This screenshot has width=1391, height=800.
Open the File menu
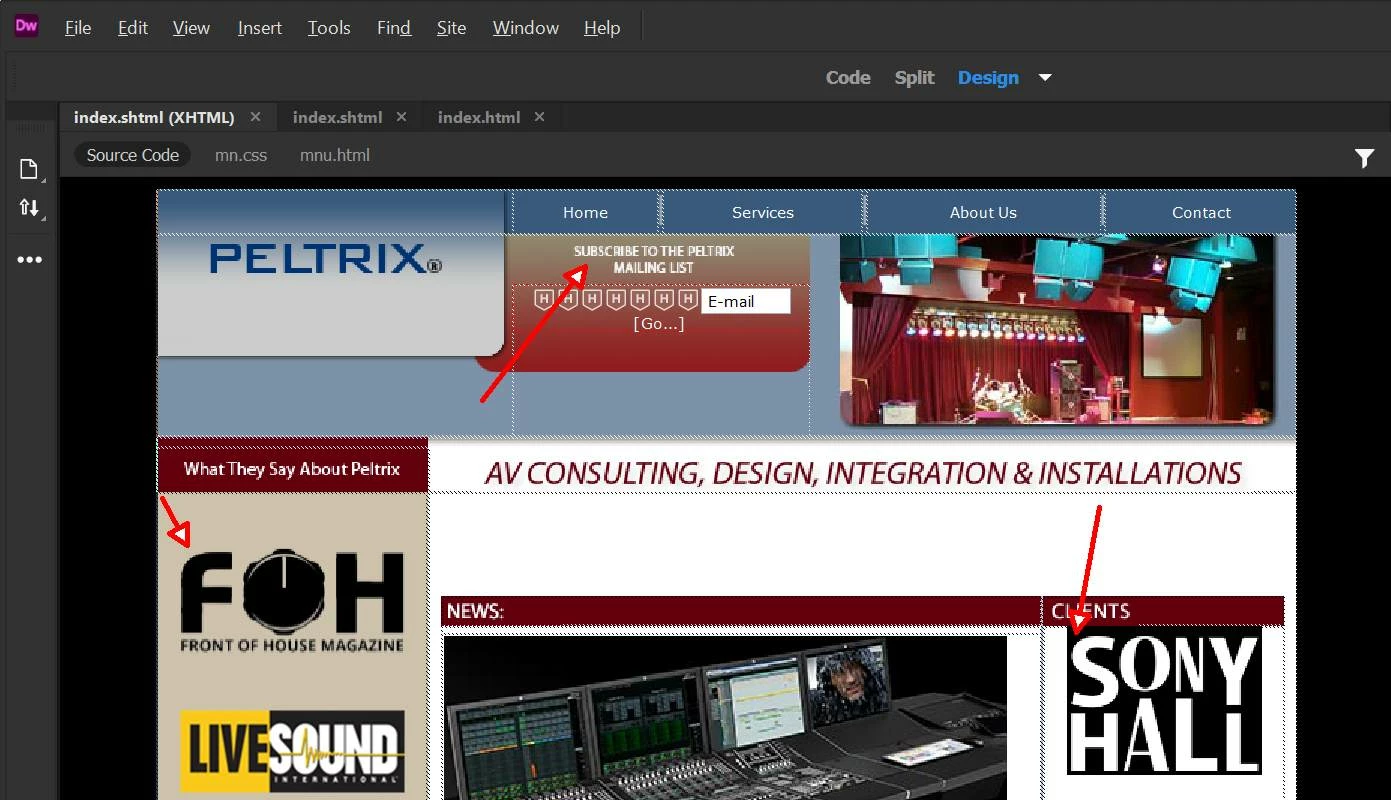[78, 28]
